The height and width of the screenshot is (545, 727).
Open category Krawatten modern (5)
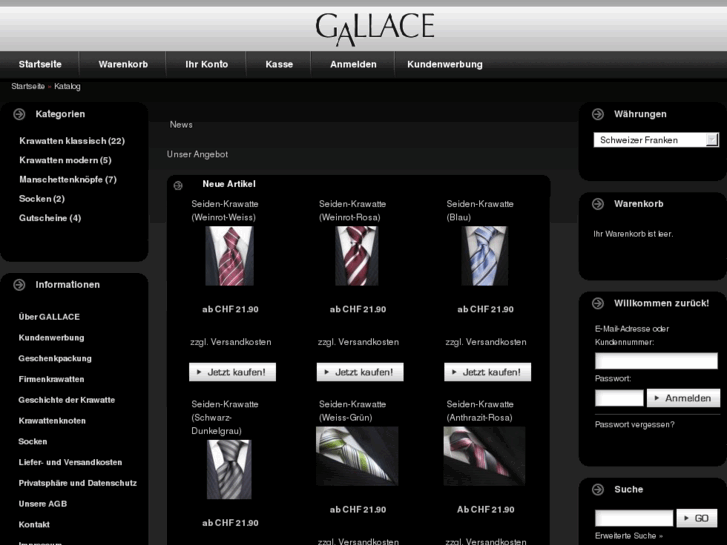click(65, 160)
